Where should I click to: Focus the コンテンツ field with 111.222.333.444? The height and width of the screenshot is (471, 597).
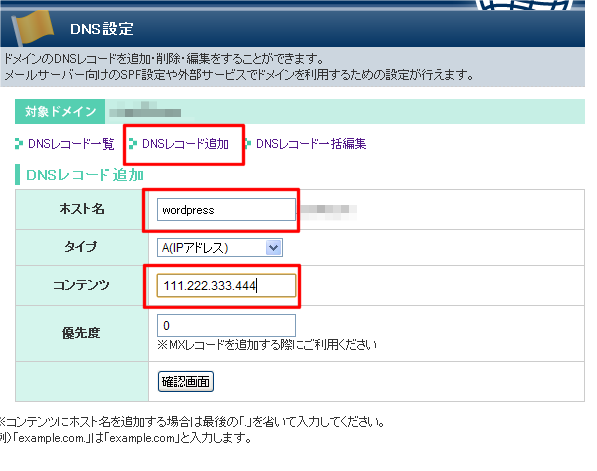point(226,286)
